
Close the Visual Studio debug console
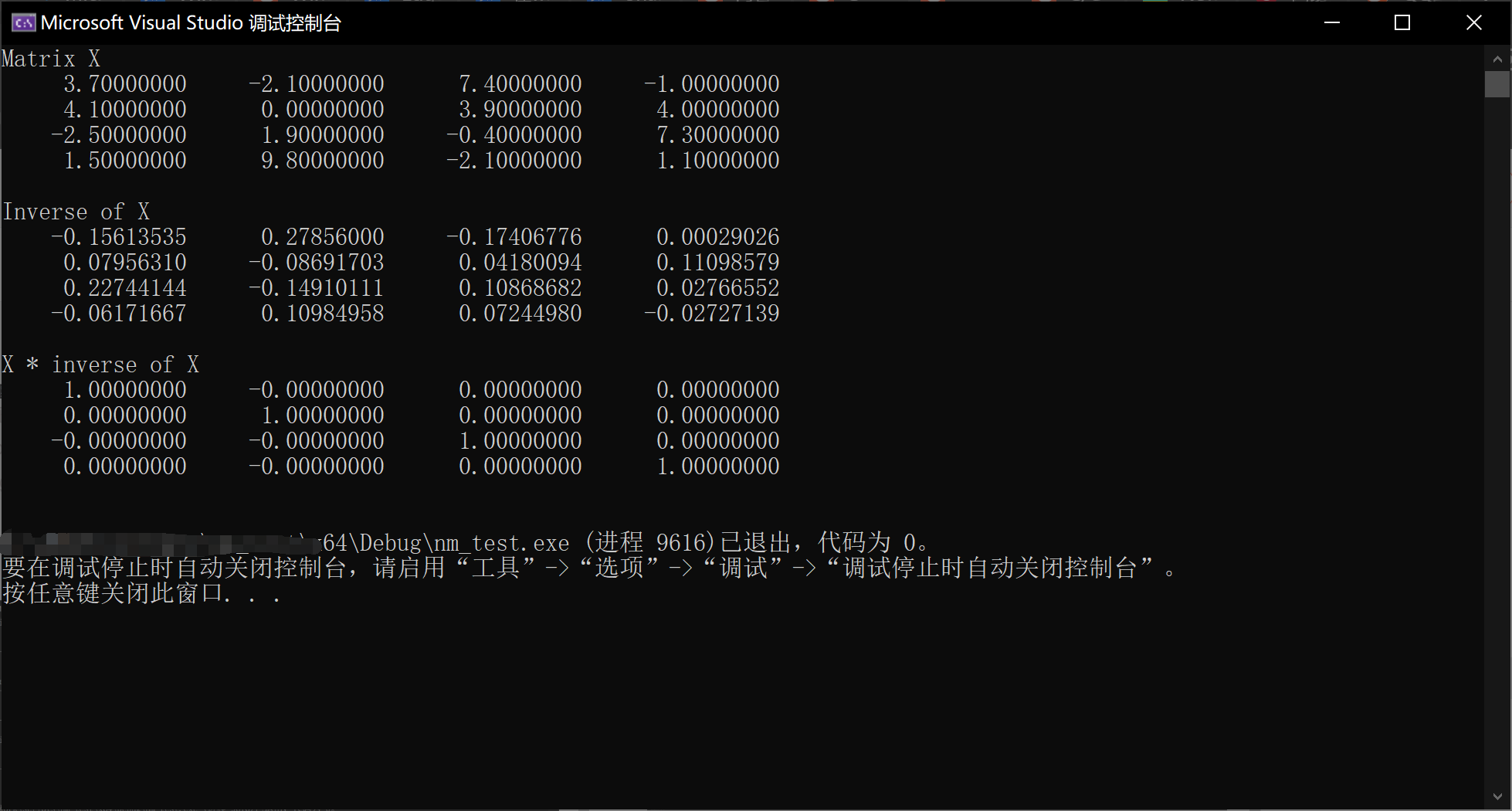tap(1474, 22)
